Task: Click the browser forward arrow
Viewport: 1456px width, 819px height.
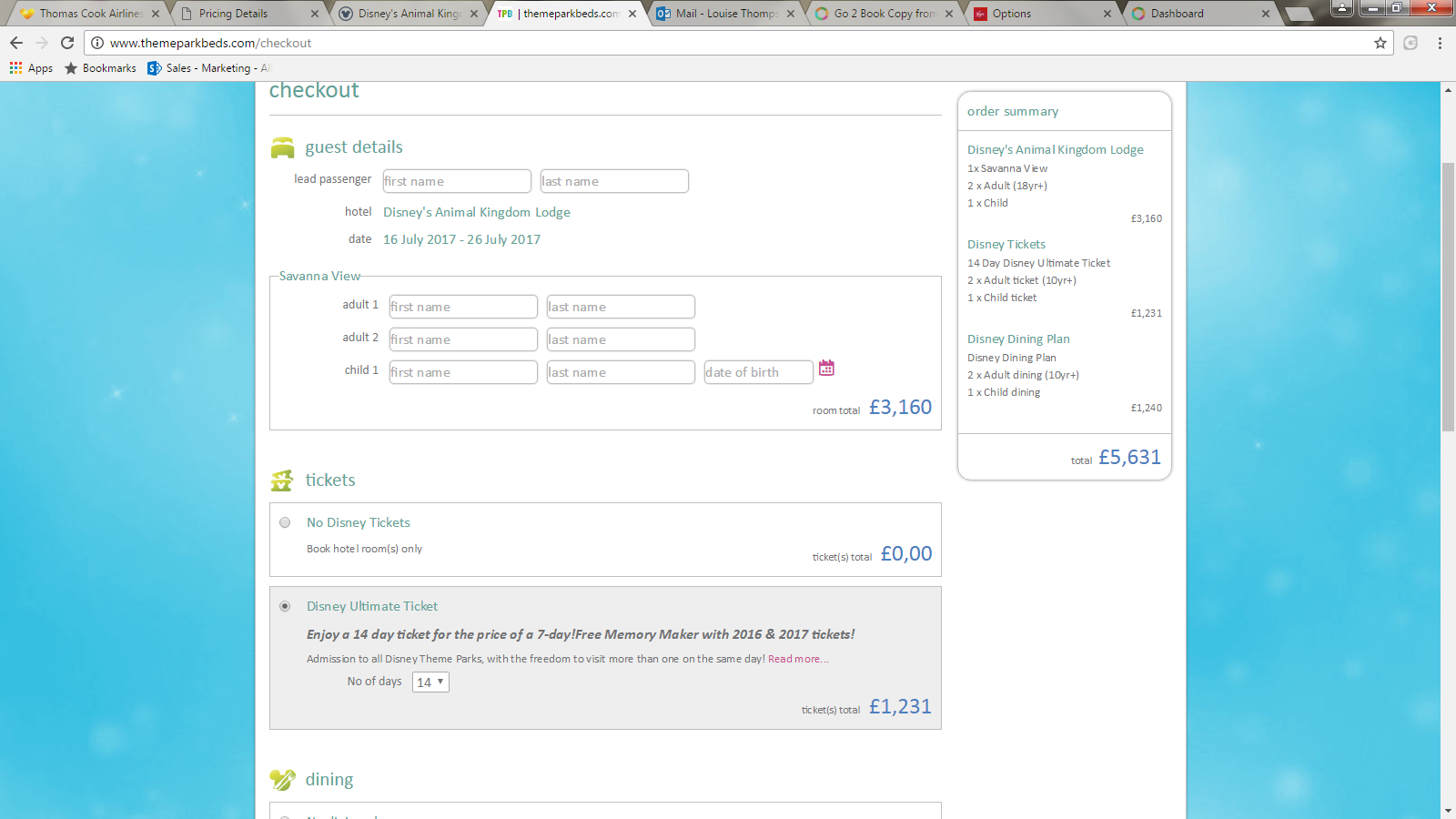Action: pos(42,43)
